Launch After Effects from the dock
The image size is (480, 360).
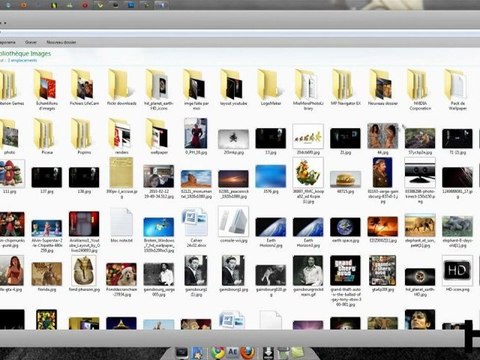(x=233, y=352)
